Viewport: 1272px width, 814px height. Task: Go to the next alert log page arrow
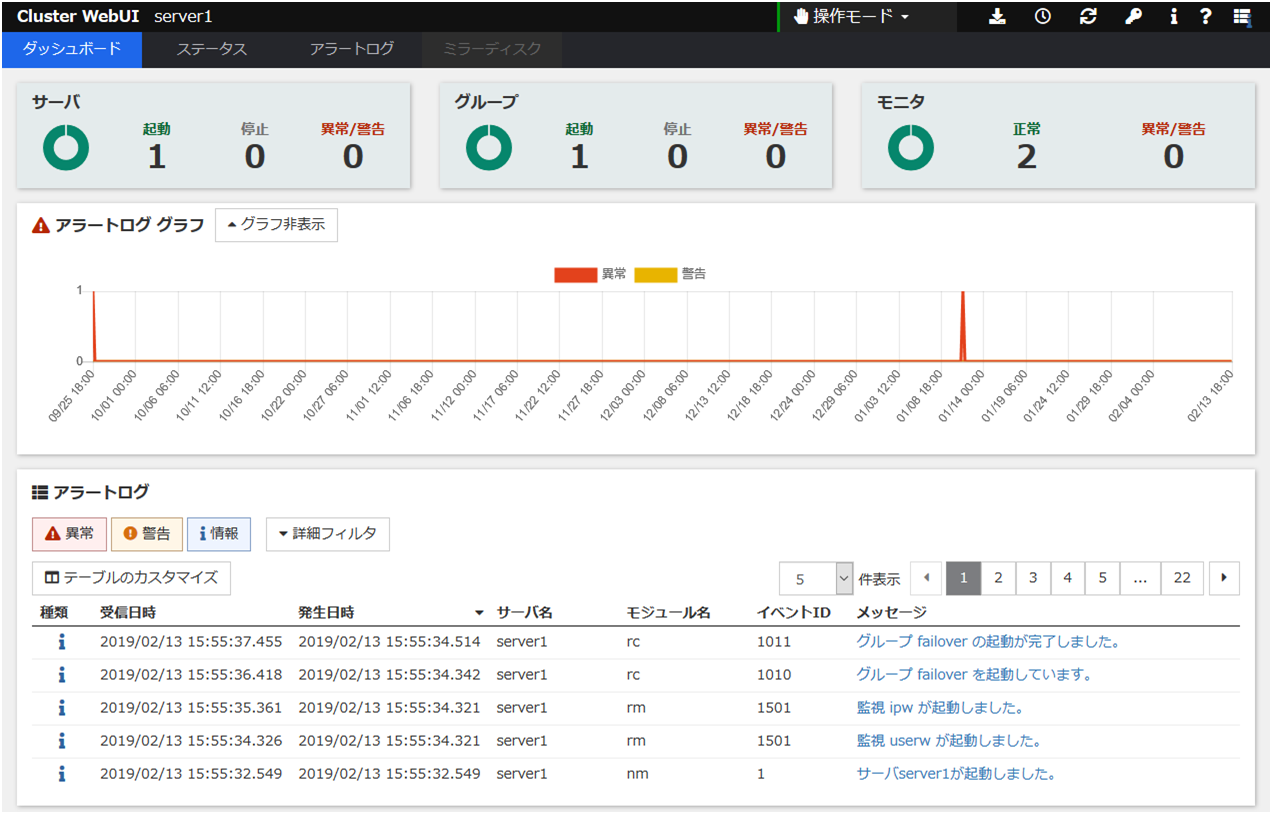click(1224, 578)
